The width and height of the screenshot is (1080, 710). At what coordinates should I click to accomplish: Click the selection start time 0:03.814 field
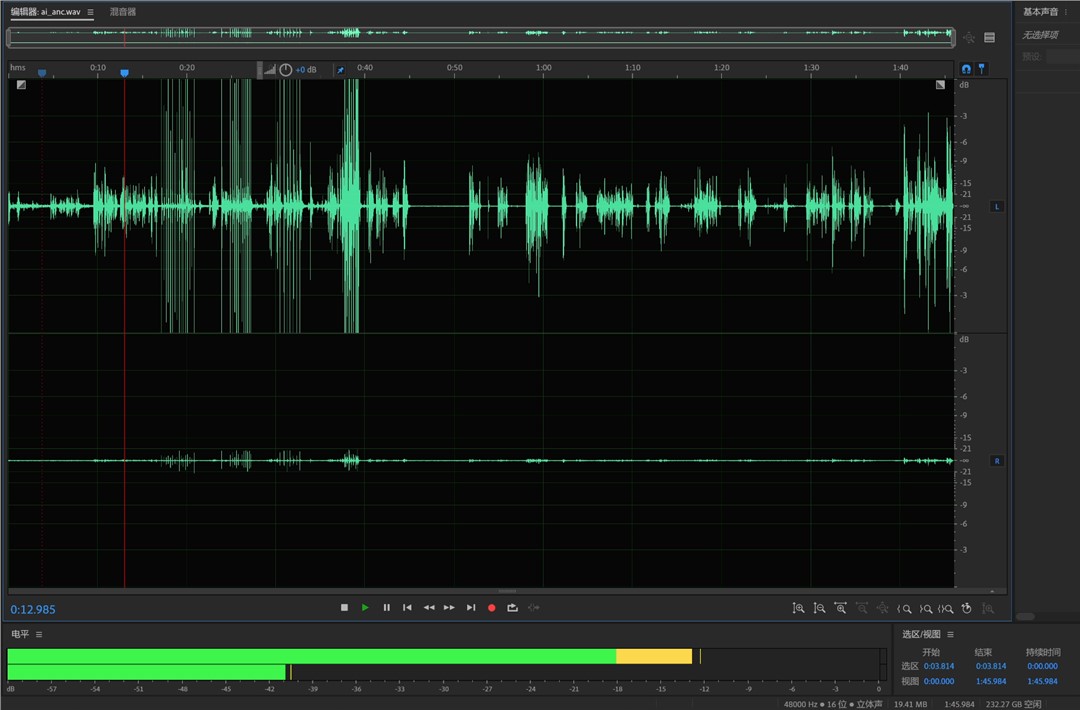pos(938,666)
